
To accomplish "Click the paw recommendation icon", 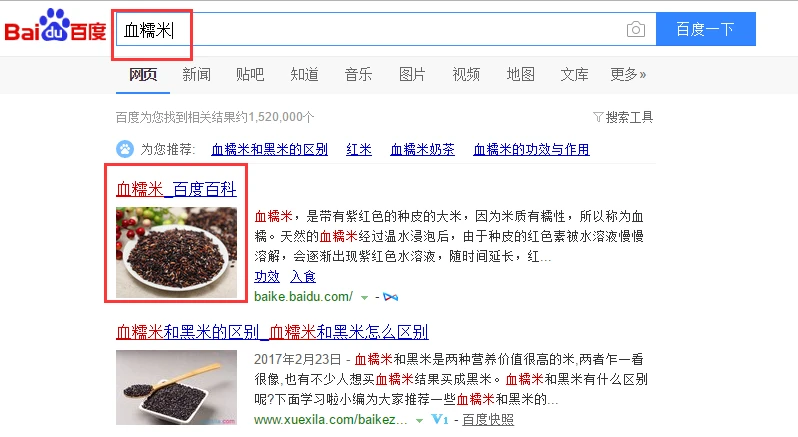I will (x=125, y=149).
